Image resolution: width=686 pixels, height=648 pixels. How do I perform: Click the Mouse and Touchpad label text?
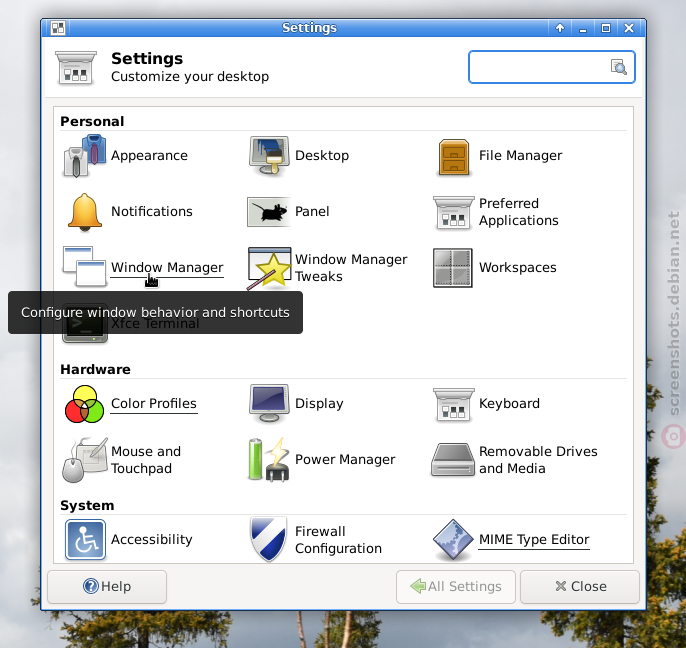(x=146, y=460)
